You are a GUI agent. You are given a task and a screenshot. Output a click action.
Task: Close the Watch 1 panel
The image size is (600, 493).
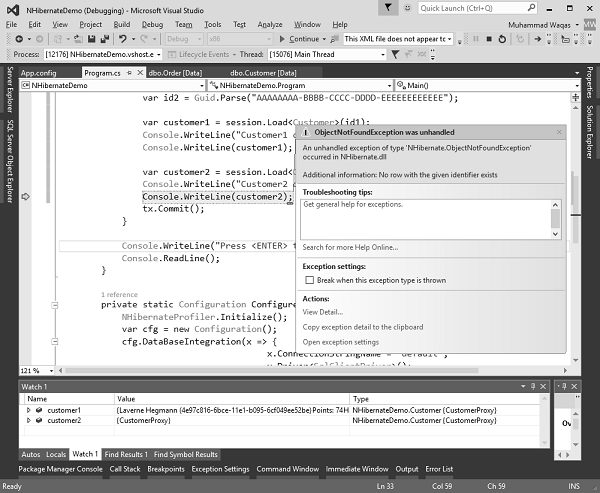click(543, 387)
